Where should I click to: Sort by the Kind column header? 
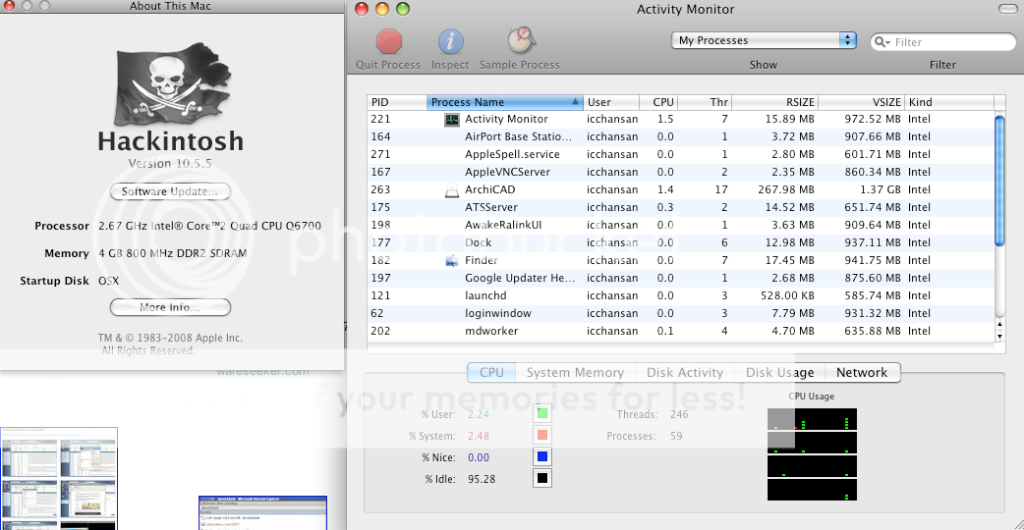click(950, 102)
